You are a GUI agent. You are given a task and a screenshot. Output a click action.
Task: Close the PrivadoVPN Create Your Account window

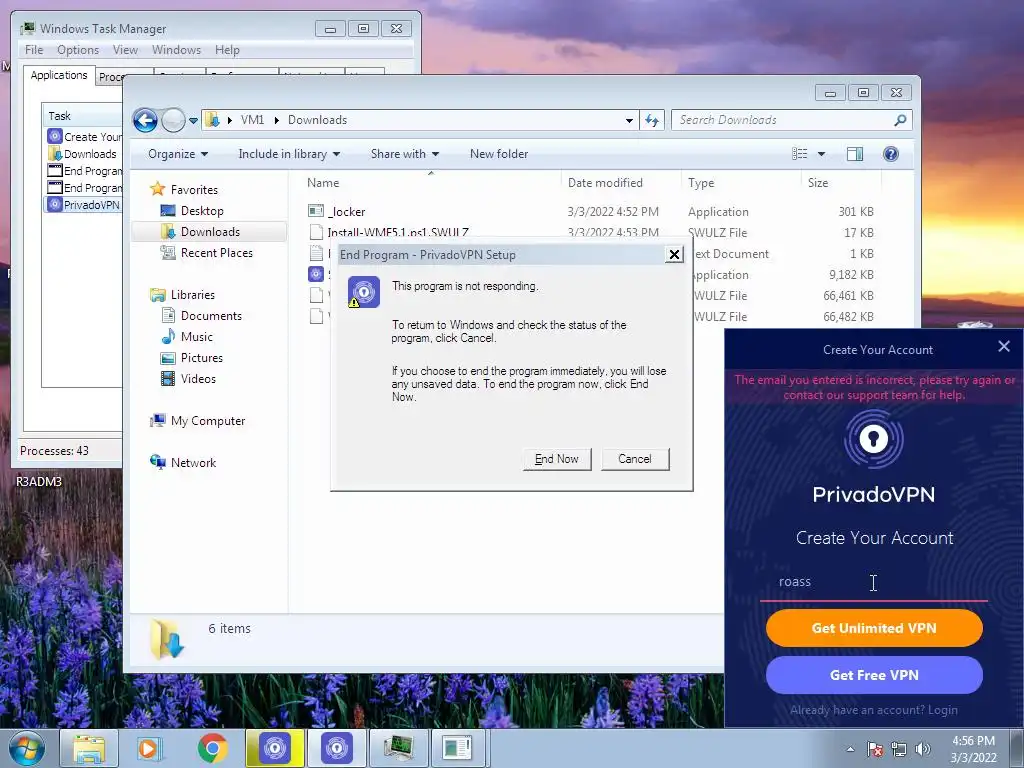click(1004, 347)
